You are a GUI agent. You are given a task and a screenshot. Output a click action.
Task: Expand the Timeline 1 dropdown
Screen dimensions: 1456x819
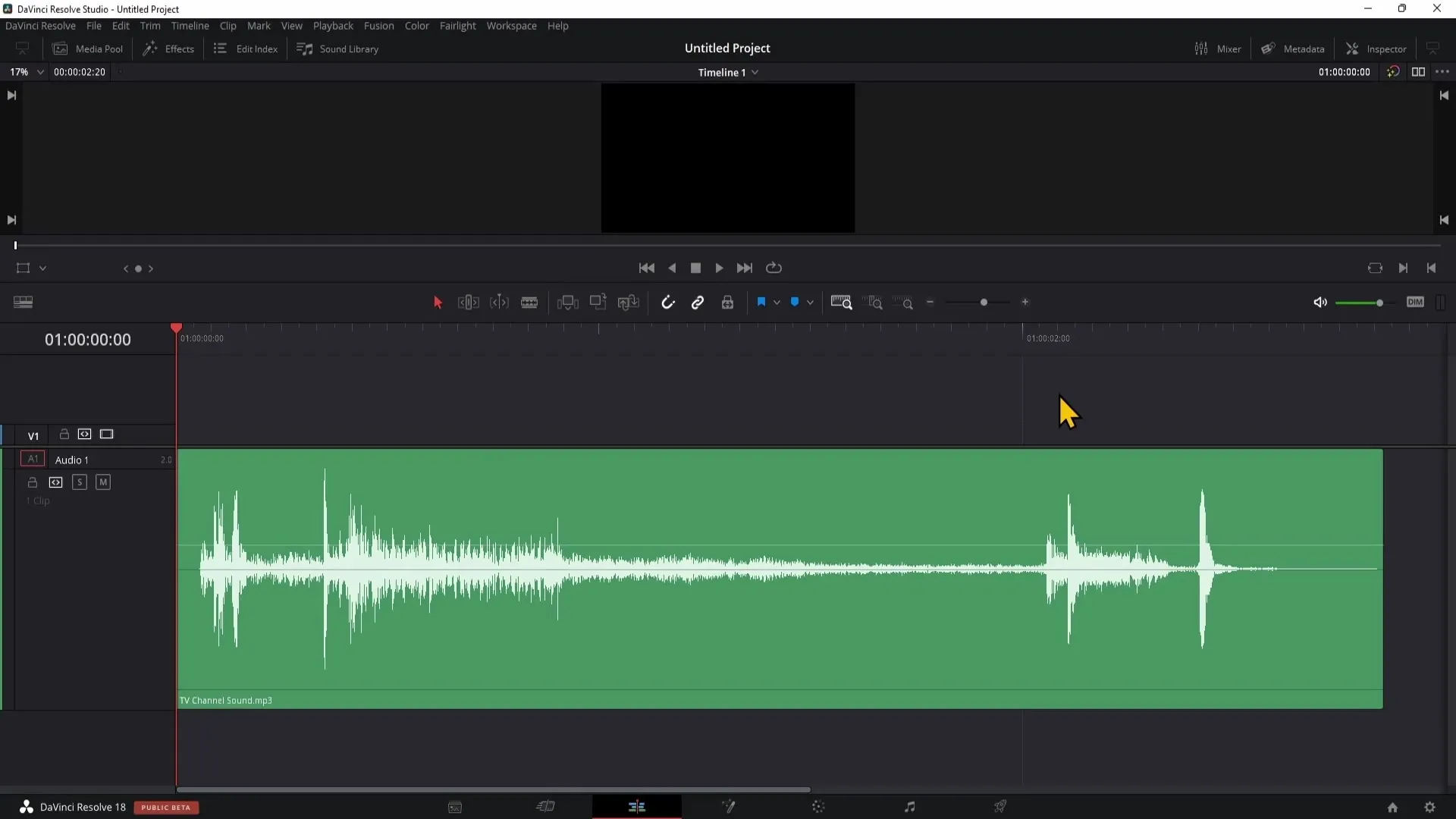tap(756, 71)
